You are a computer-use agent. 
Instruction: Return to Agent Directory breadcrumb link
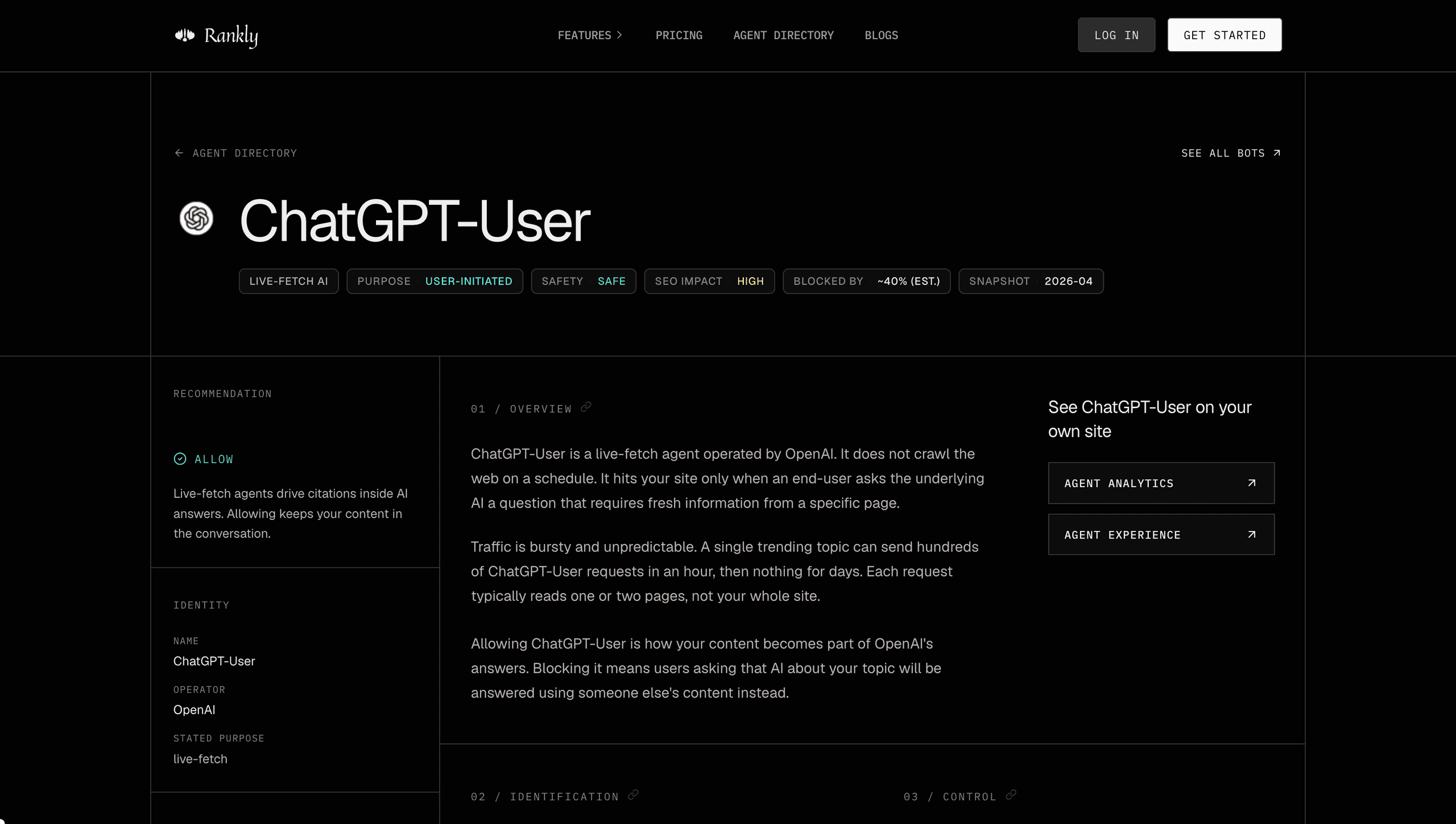tap(245, 153)
